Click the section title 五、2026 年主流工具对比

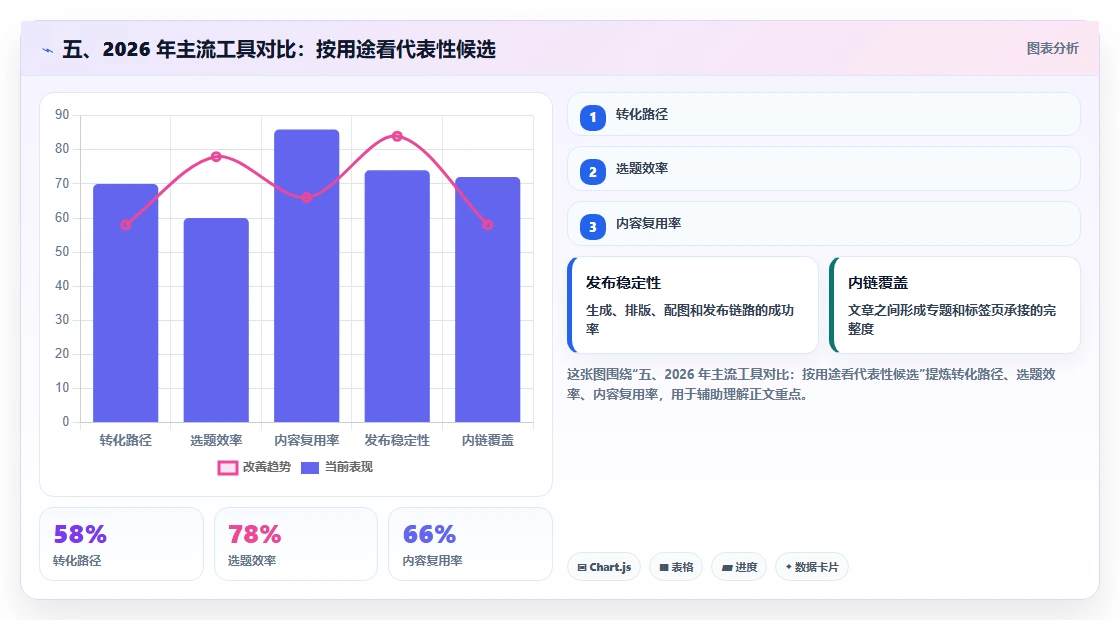tap(279, 49)
